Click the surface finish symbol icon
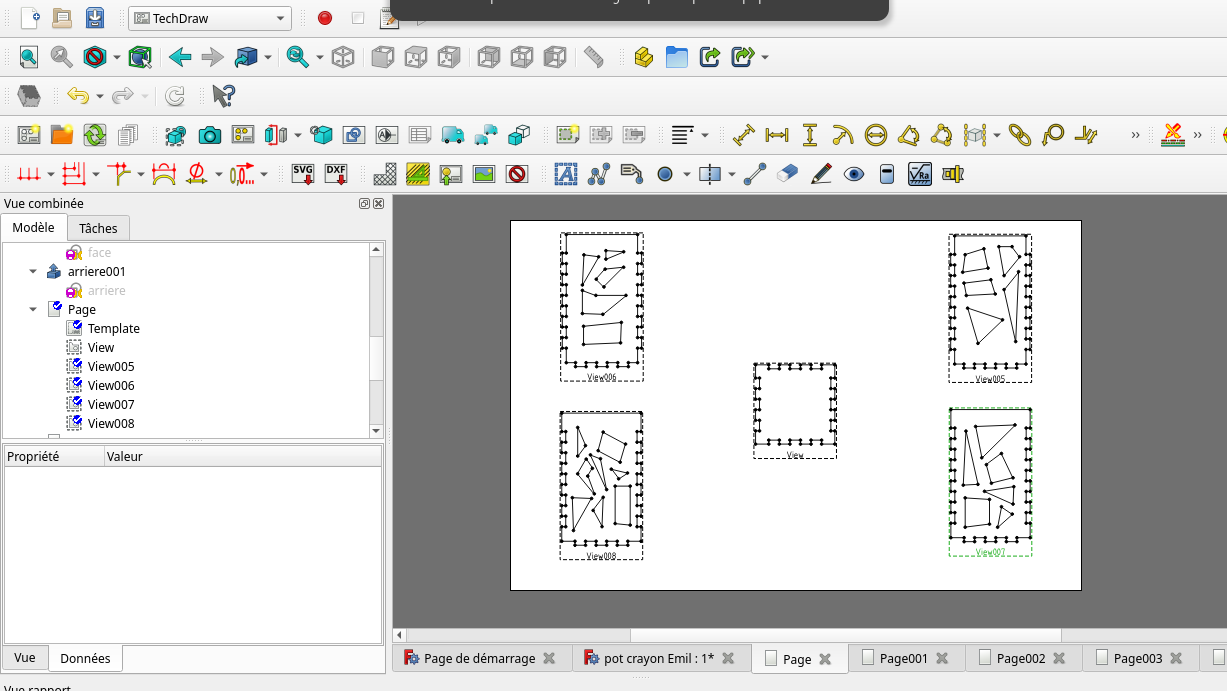Image resolution: width=1227 pixels, height=691 pixels. [x=919, y=174]
